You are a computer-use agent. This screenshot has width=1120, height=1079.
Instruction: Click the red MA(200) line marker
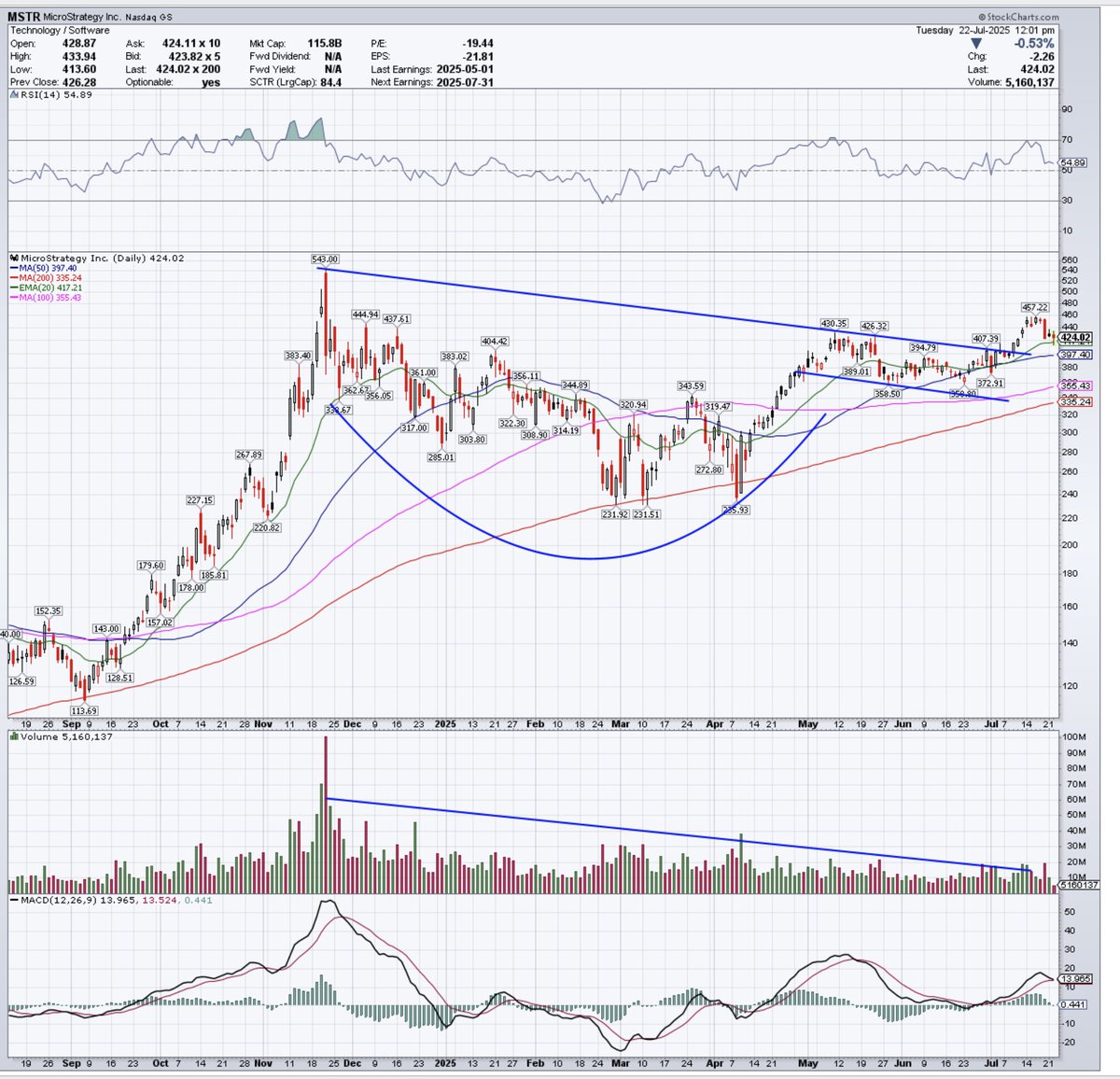(13, 278)
